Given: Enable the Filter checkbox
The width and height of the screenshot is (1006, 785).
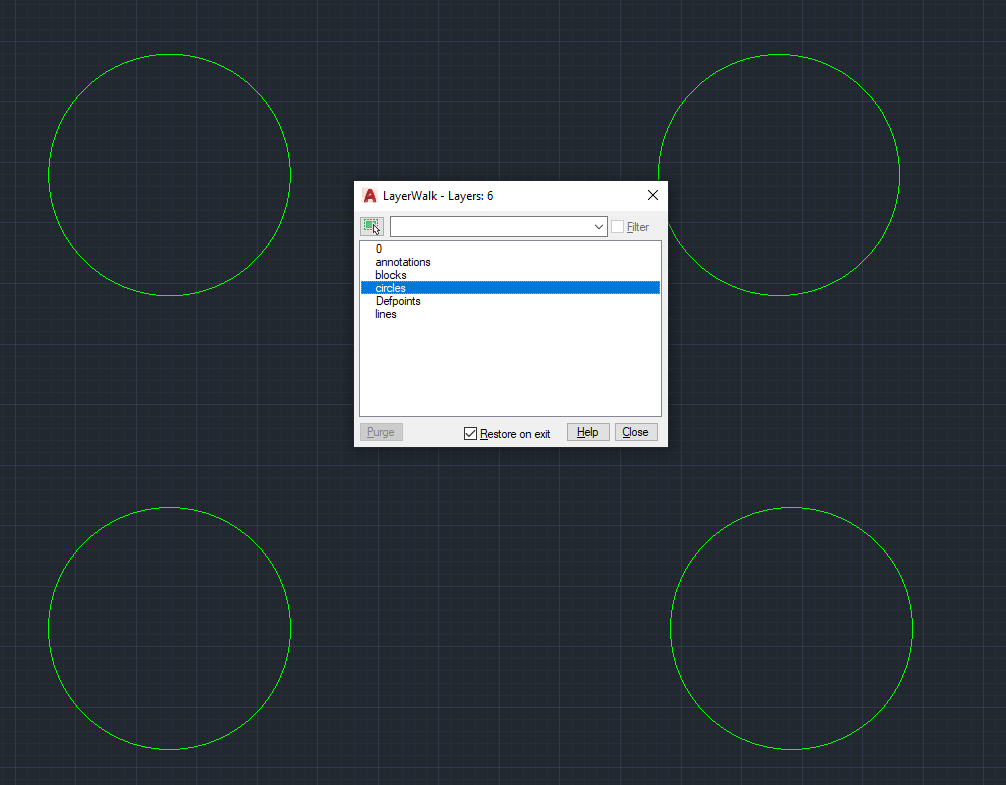Looking at the screenshot, I should tap(617, 226).
